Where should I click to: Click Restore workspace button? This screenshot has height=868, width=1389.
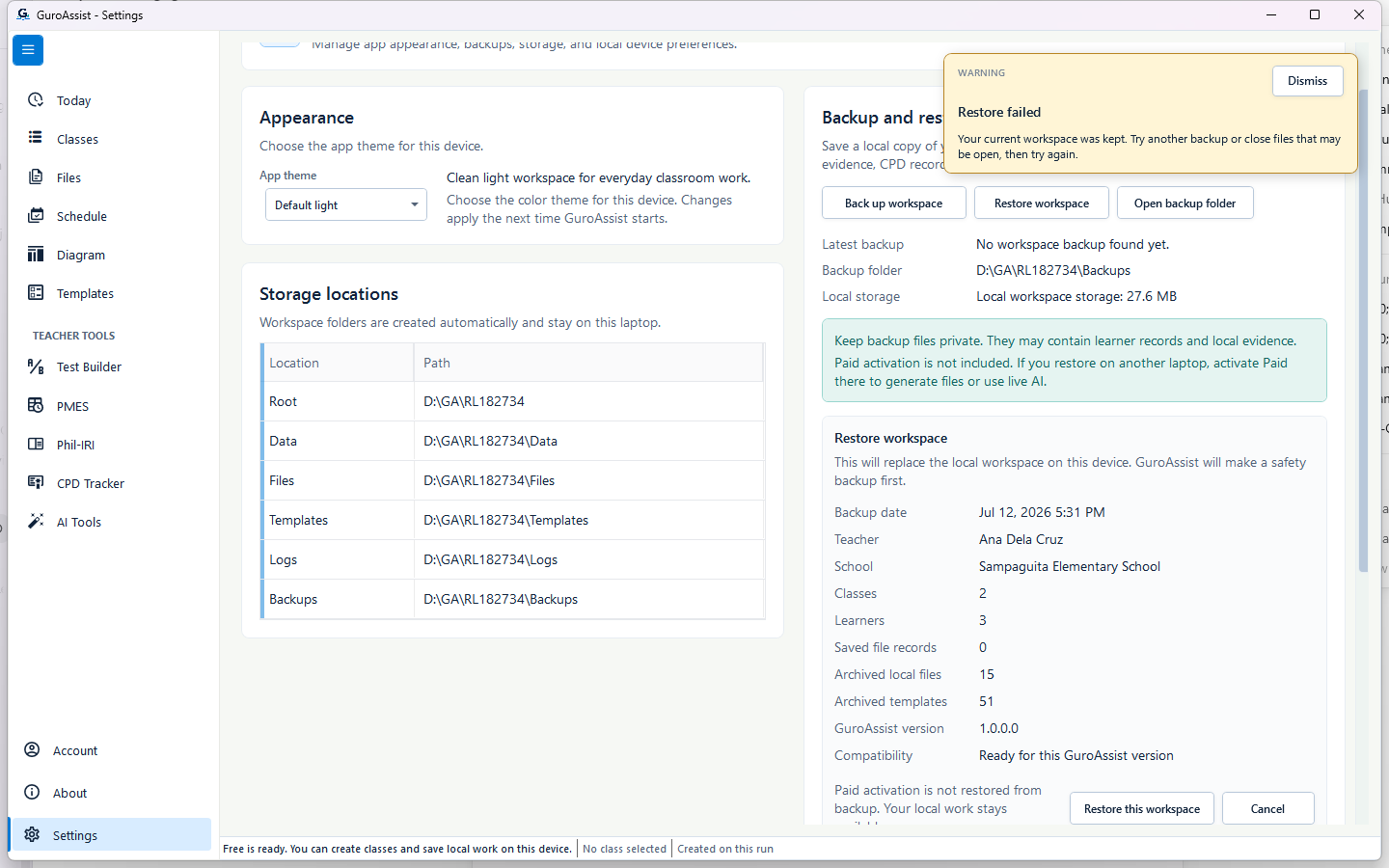[1042, 203]
